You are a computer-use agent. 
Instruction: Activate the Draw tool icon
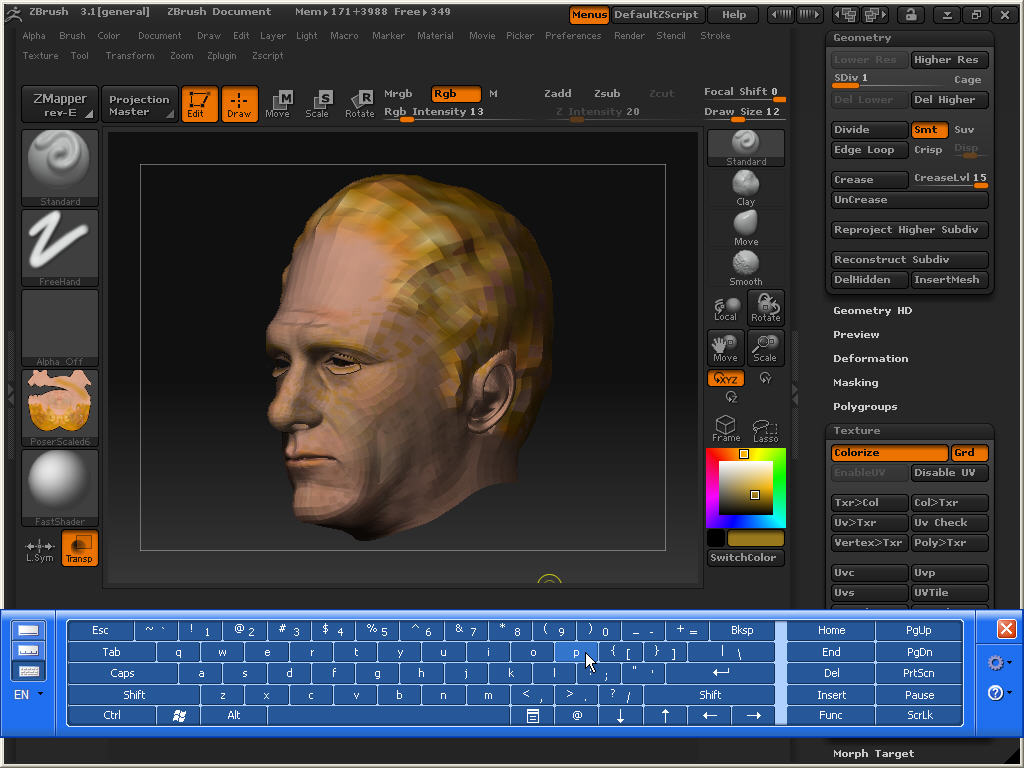coord(240,103)
